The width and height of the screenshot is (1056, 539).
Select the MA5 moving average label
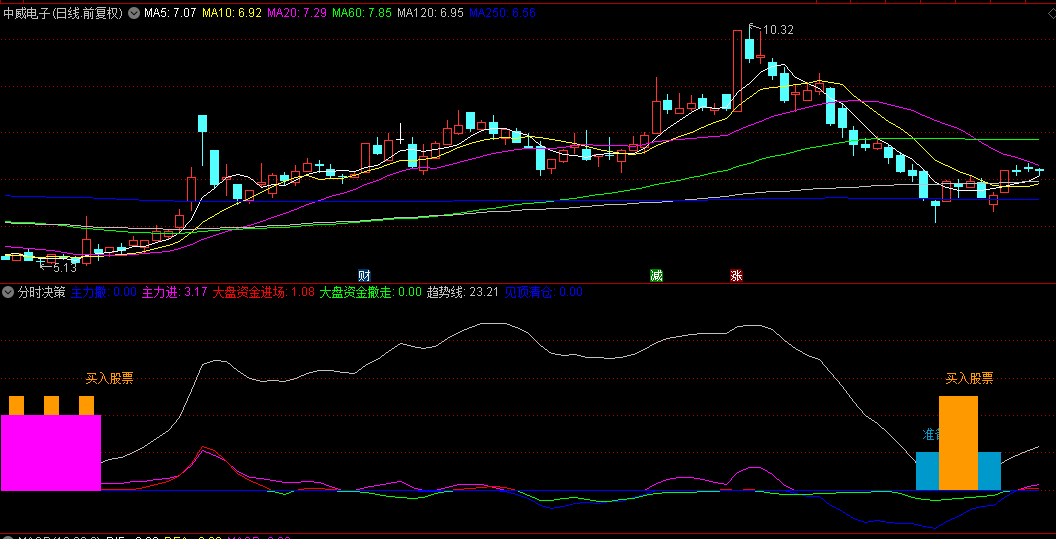point(170,14)
